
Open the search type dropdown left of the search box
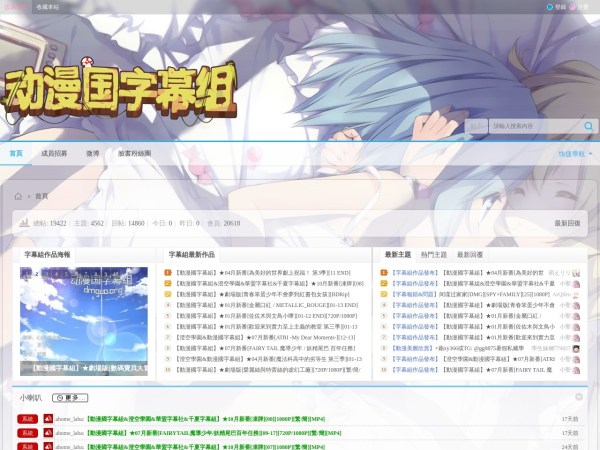[478, 126]
